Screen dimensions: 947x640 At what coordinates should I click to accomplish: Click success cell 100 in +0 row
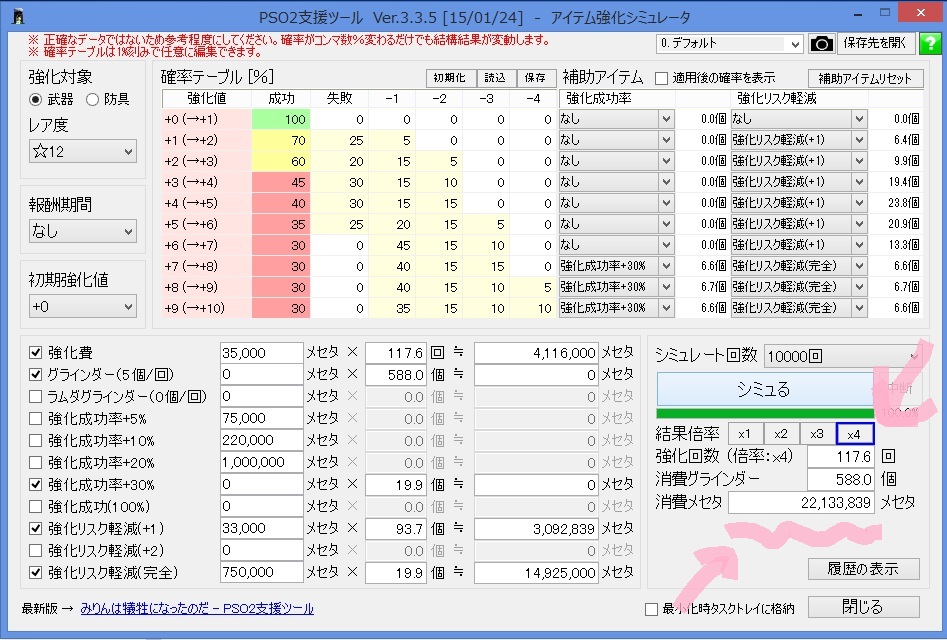pyautogui.click(x=281, y=119)
